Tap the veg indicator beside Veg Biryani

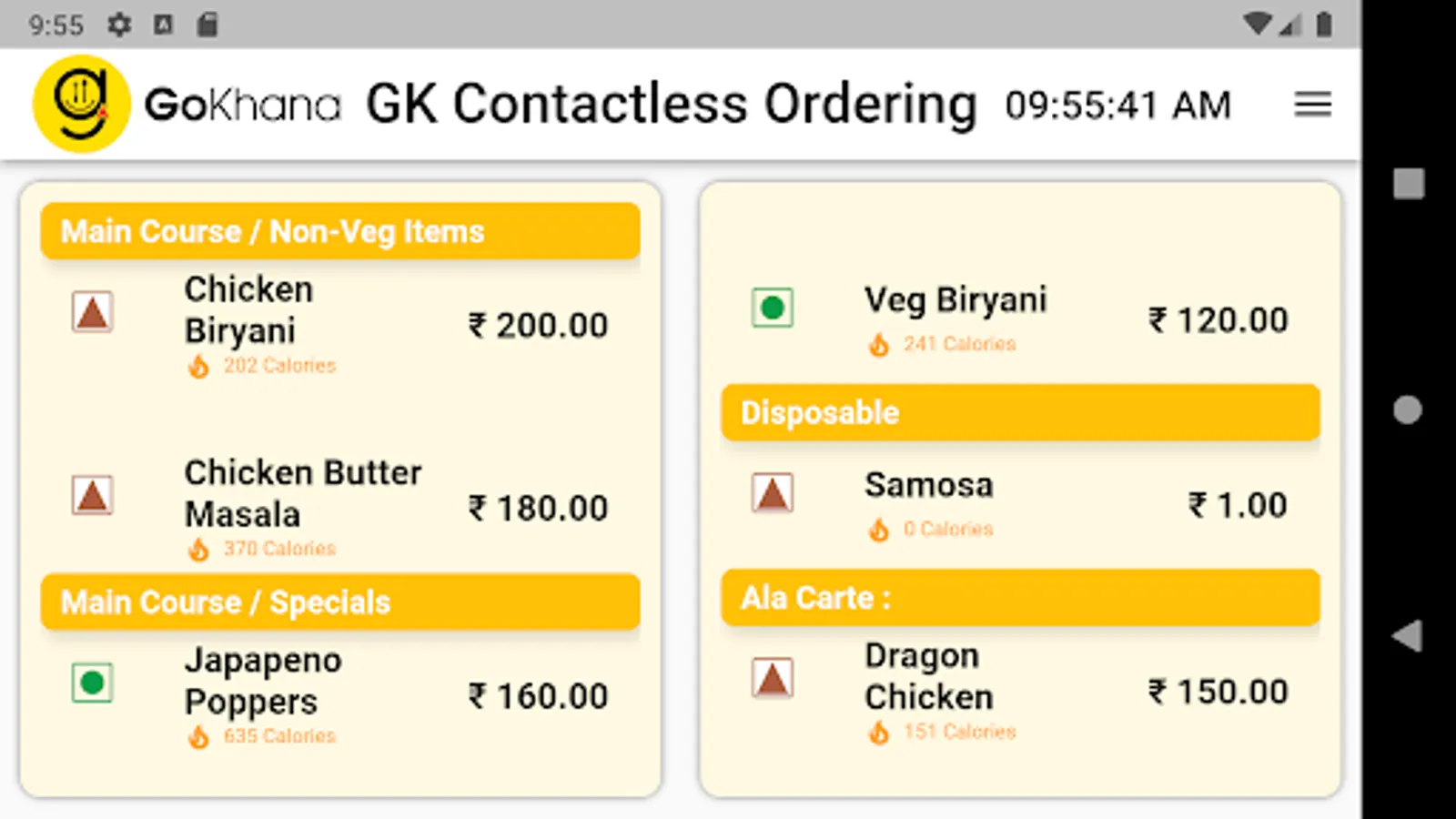(773, 308)
